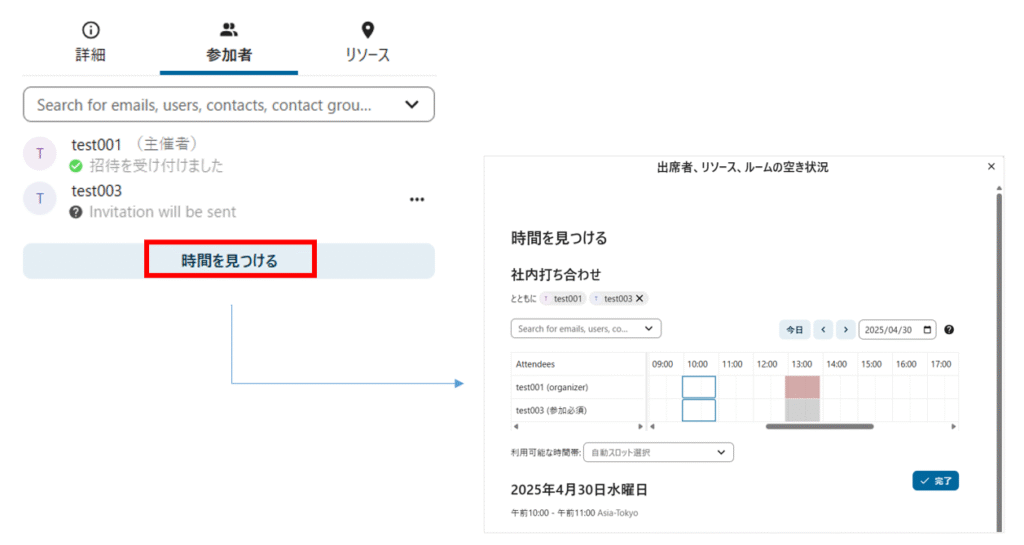This screenshot has height=545, width=1024.
Task: Open the three-dot menu for test003
Action: tap(417, 200)
